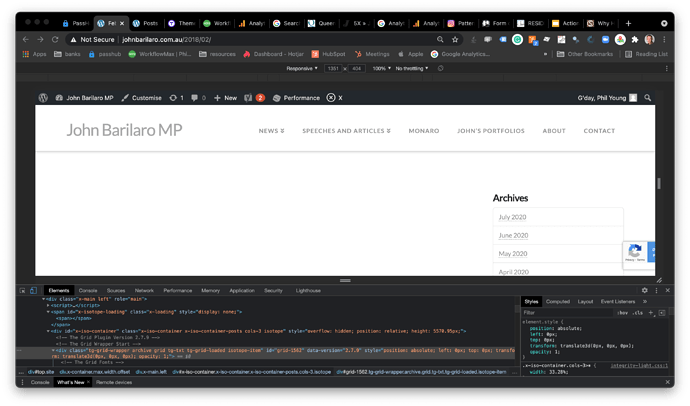
Task: Open the 100% zoom dropdown
Action: click(x=382, y=69)
